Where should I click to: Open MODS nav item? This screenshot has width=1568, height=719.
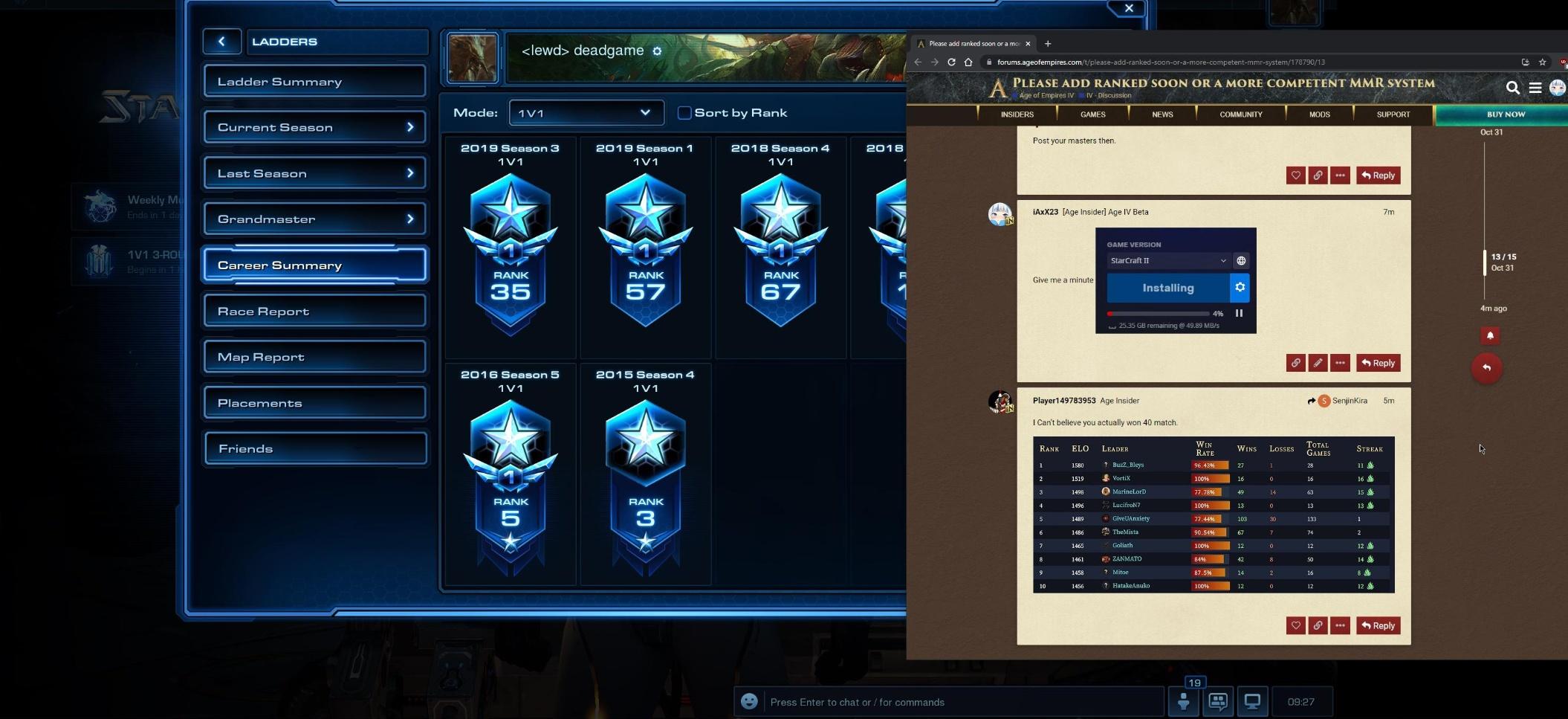pos(1319,115)
